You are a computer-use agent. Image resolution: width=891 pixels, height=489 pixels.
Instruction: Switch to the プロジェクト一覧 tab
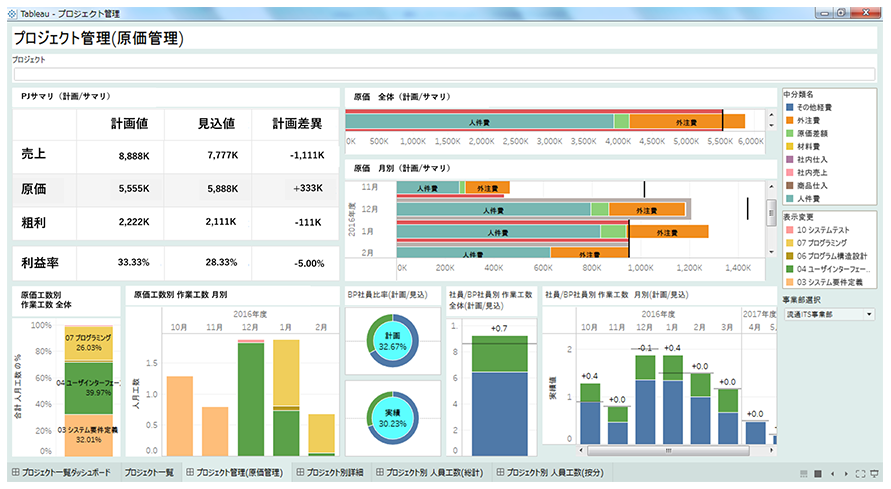(x=148, y=472)
